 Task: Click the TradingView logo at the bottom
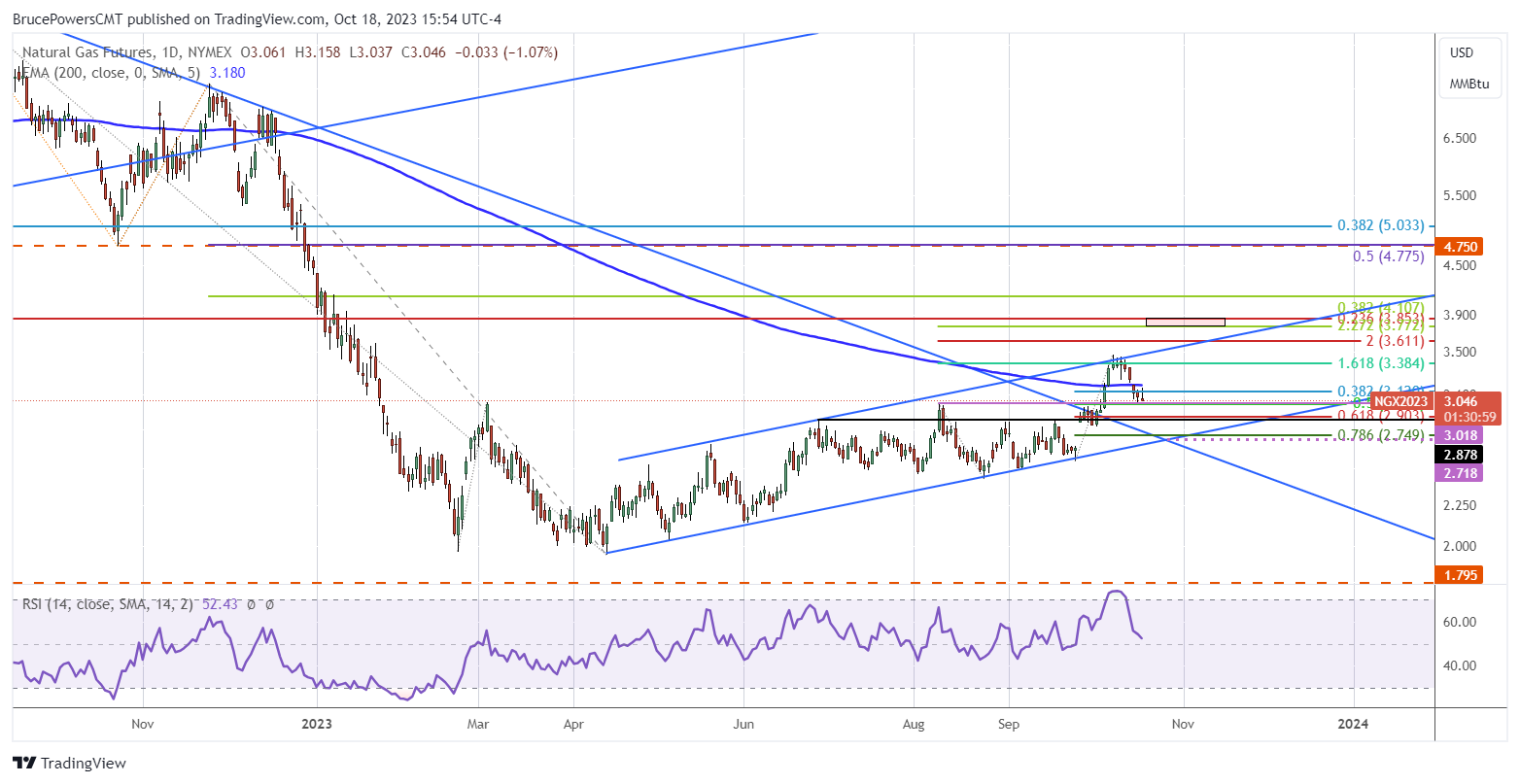pyautogui.click(x=69, y=763)
